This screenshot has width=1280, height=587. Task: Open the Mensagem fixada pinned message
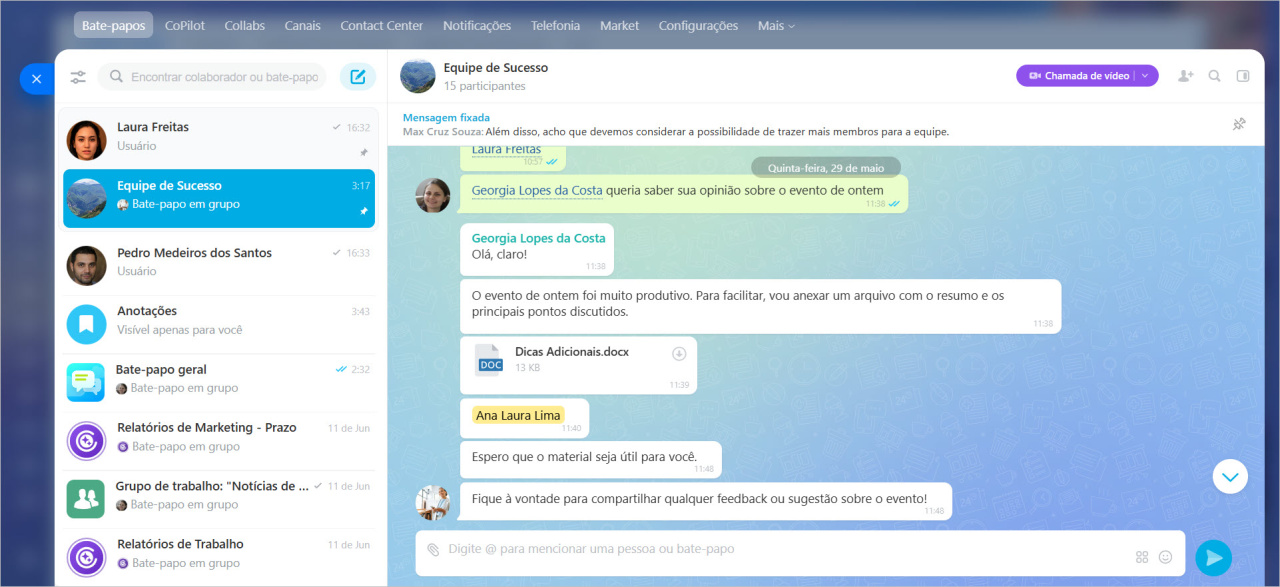pyautogui.click(x=675, y=124)
